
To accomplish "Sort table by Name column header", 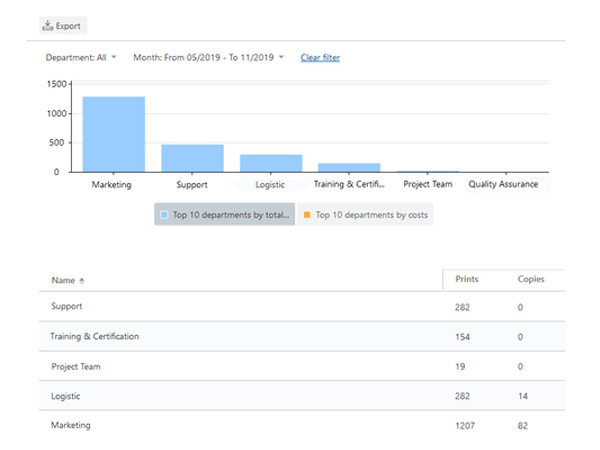I will pyautogui.click(x=63, y=280).
